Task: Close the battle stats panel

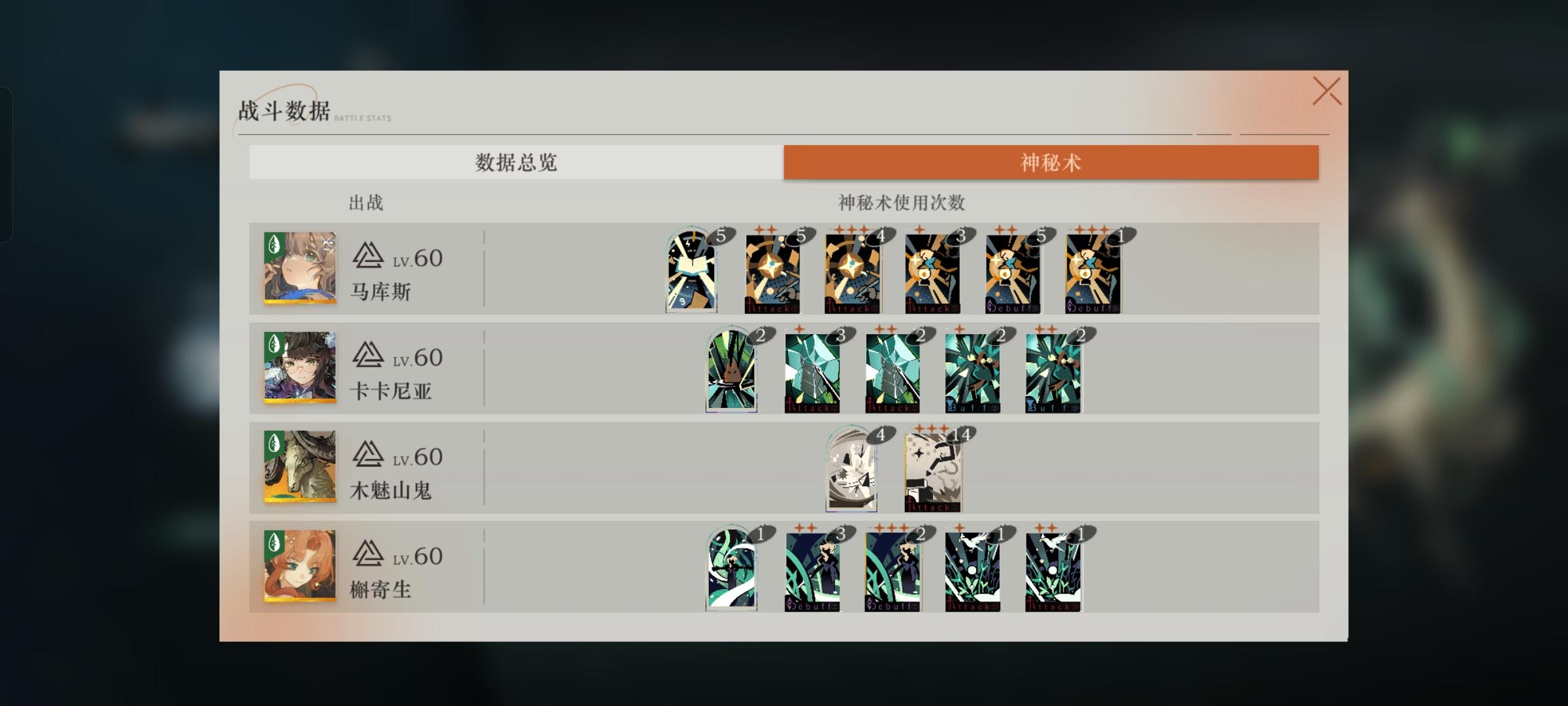Action: pos(1326,92)
